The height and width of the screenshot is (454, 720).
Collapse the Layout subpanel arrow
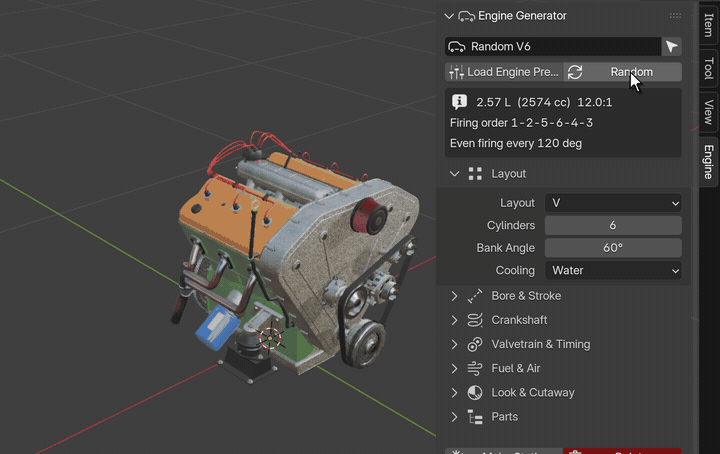click(x=454, y=174)
